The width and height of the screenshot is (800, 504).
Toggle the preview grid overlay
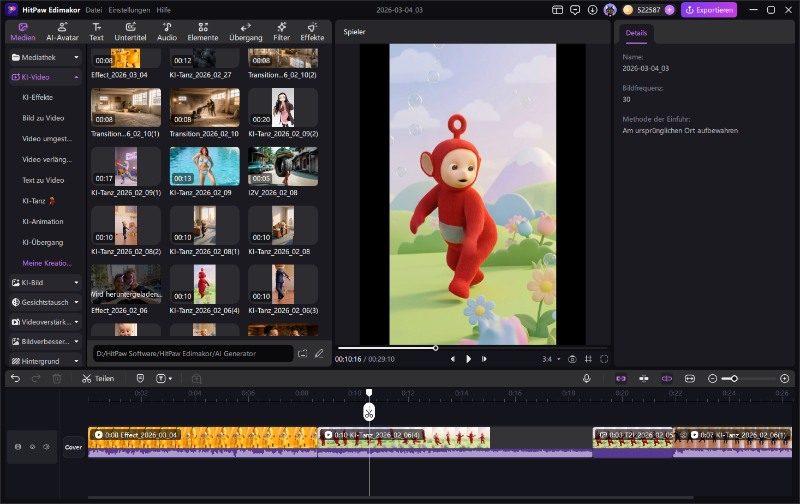[x=588, y=359]
